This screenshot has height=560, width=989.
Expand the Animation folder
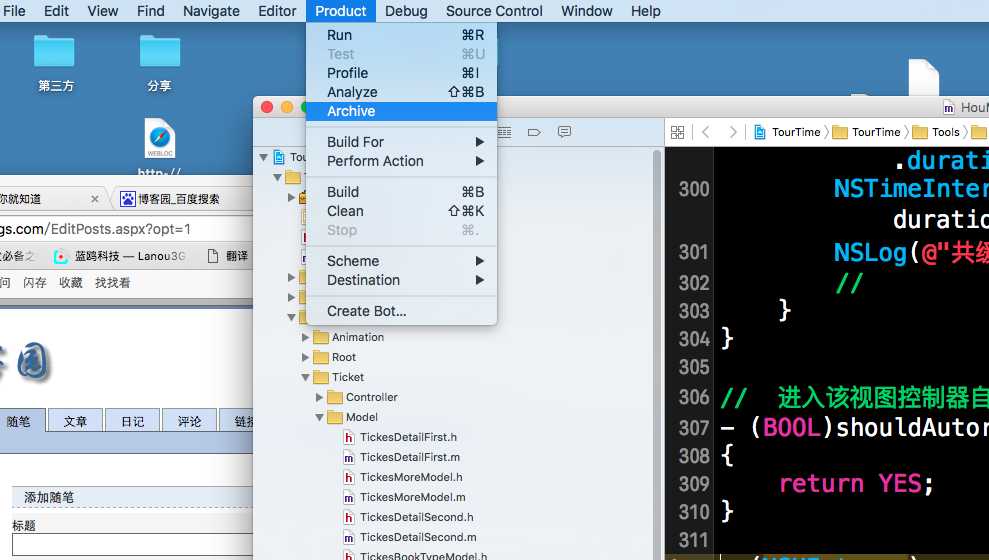coord(305,337)
